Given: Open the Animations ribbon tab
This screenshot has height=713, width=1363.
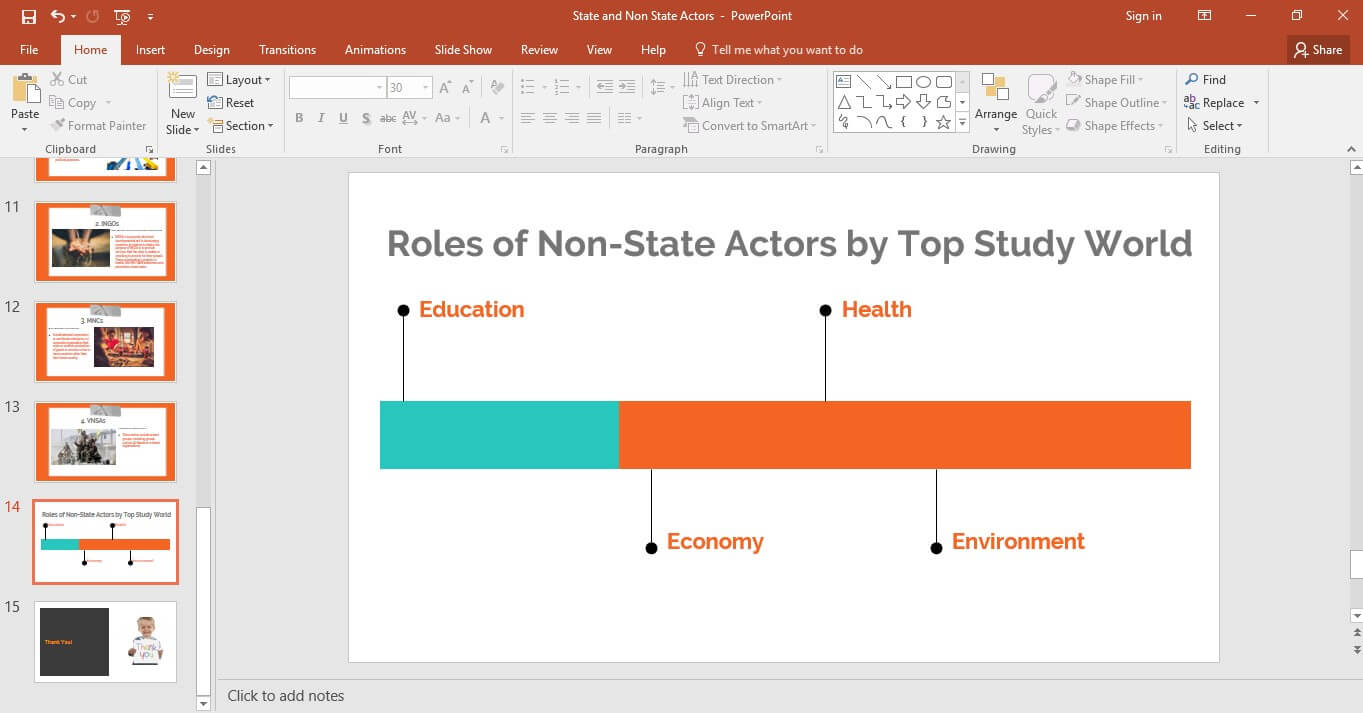Looking at the screenshot, I should click(x=375, y=50).
